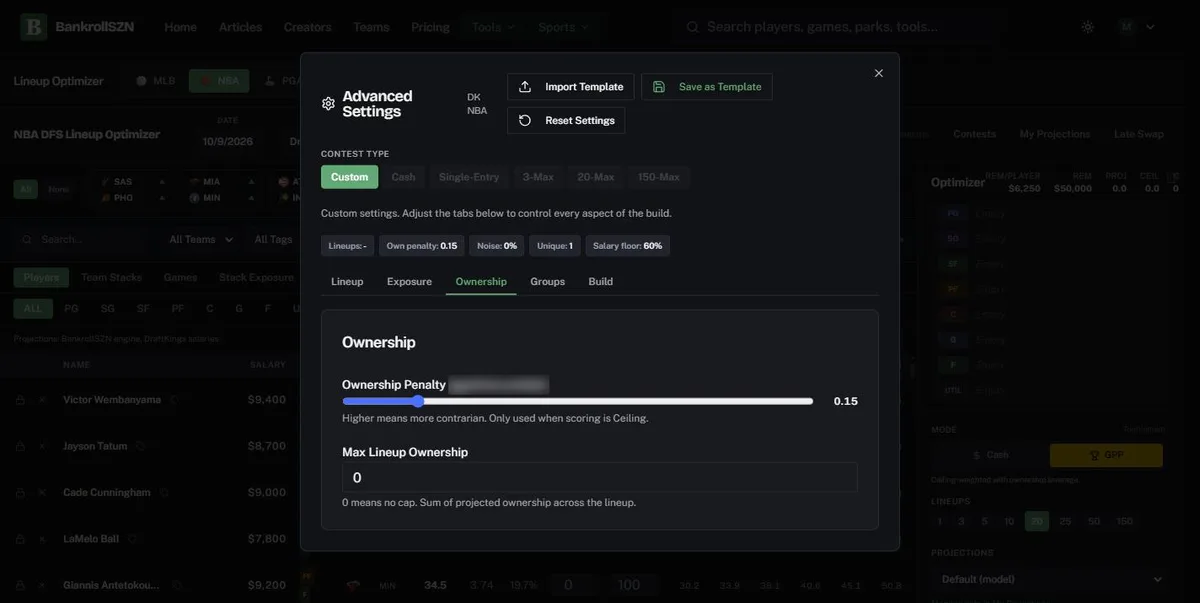Expand the All Teams filter dropdown
The height and width of the screenshot is (603, 1200).
pyautogui.click(x=201, y=240)
